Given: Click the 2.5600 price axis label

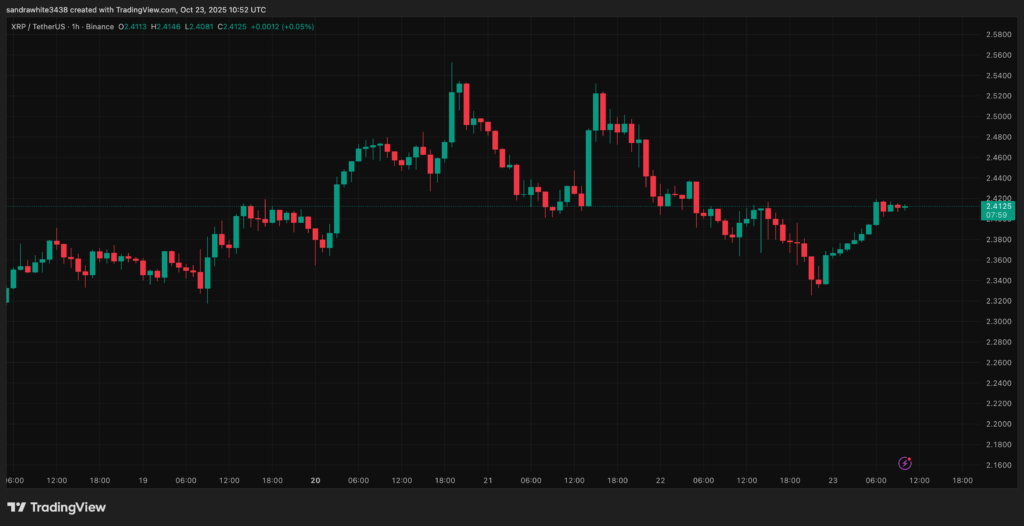Looking at the screenshot, I should tap(999, 55).
